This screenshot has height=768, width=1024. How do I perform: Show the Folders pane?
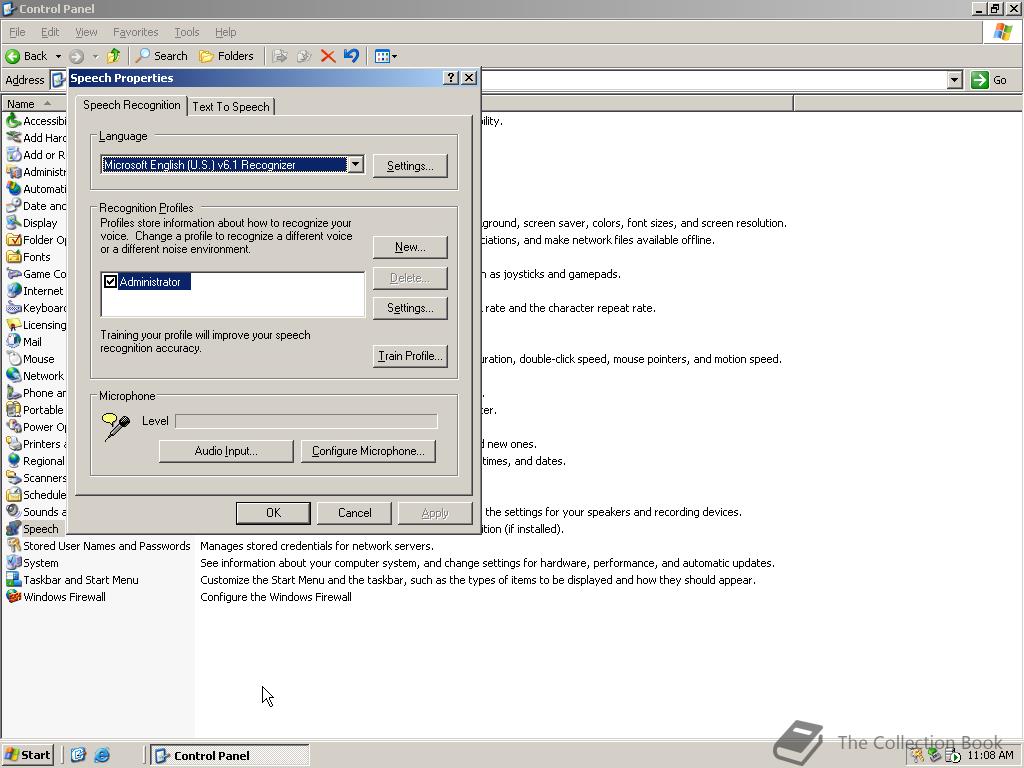tap(226, 56)
